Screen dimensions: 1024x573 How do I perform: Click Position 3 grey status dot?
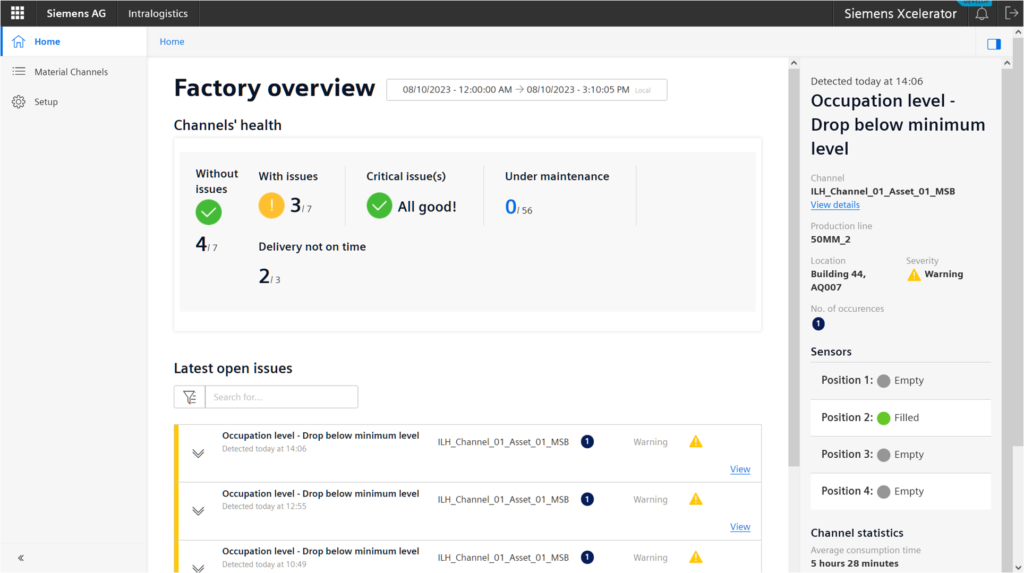[x=884, y=455]
